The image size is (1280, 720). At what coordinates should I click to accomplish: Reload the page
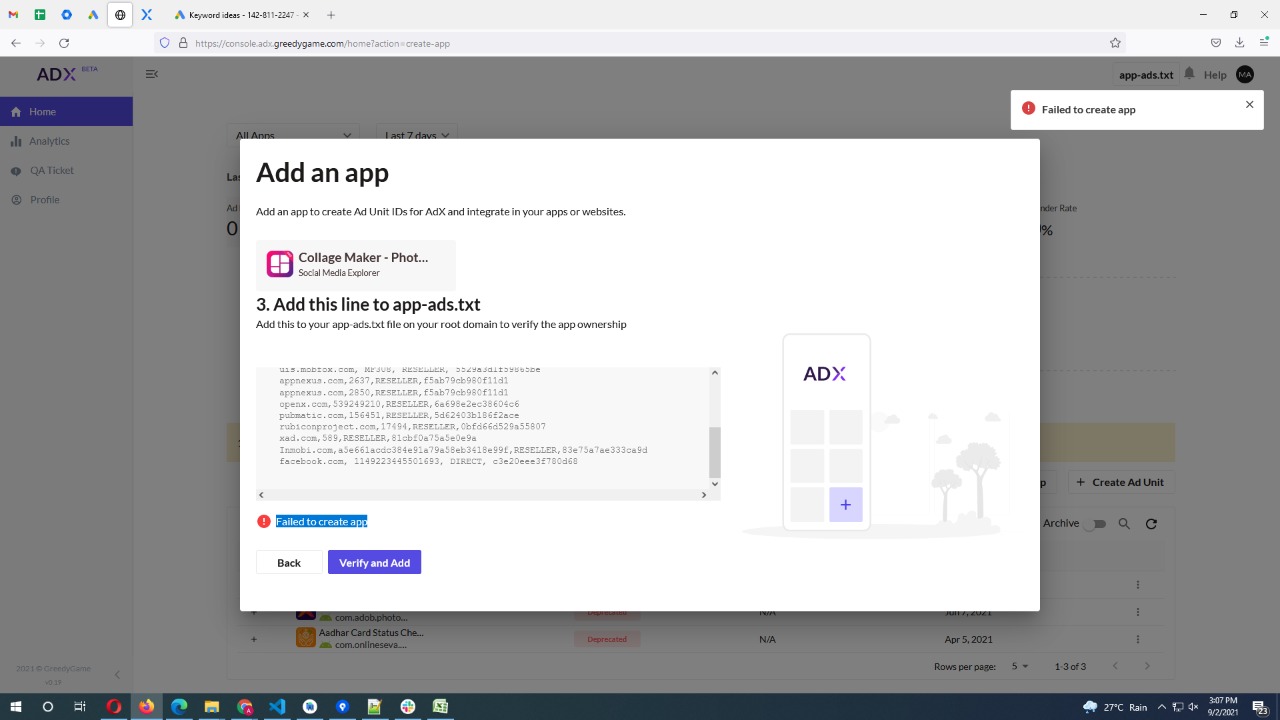(64, 43)
